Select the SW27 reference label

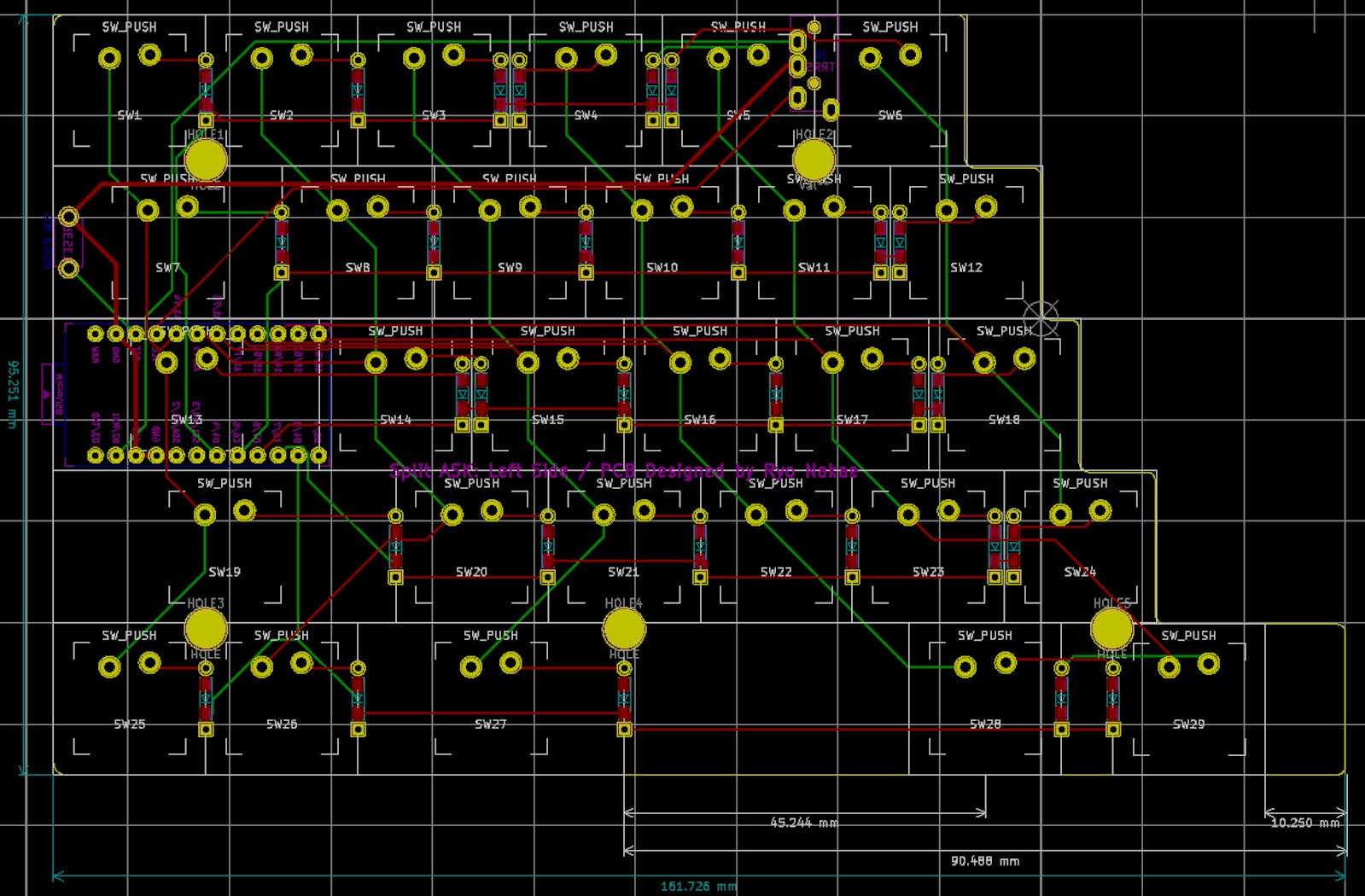coord(491,724)
